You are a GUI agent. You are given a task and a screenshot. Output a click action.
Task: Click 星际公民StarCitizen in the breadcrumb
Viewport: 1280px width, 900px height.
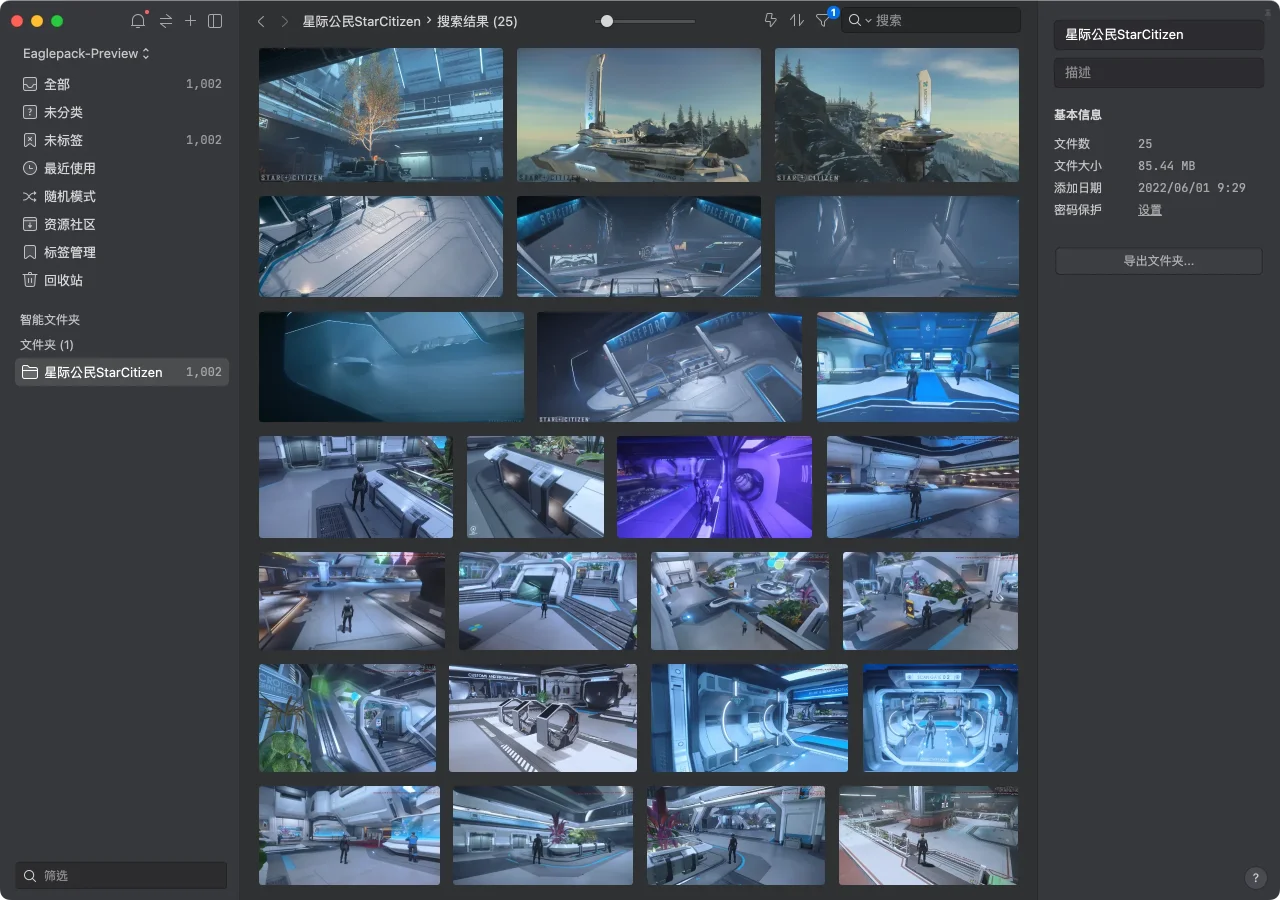coord(362,21)
